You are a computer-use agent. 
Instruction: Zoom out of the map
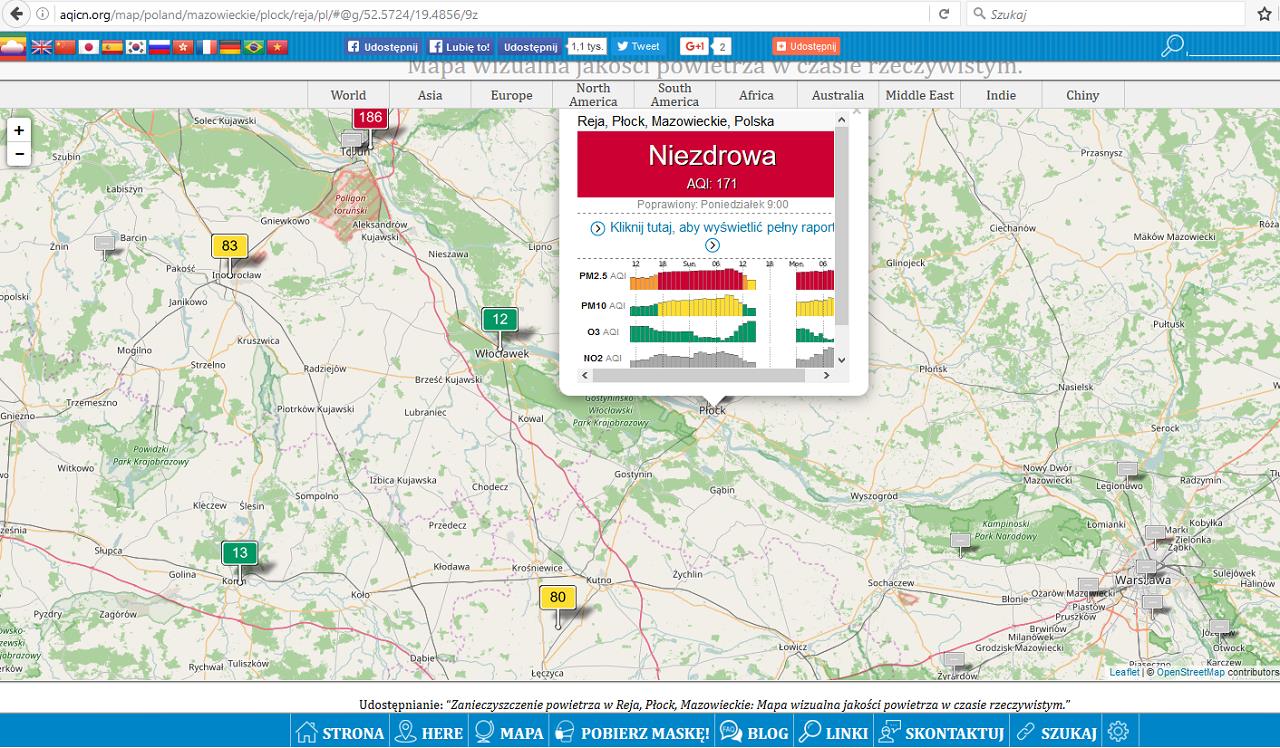click(x=19, y=154)
